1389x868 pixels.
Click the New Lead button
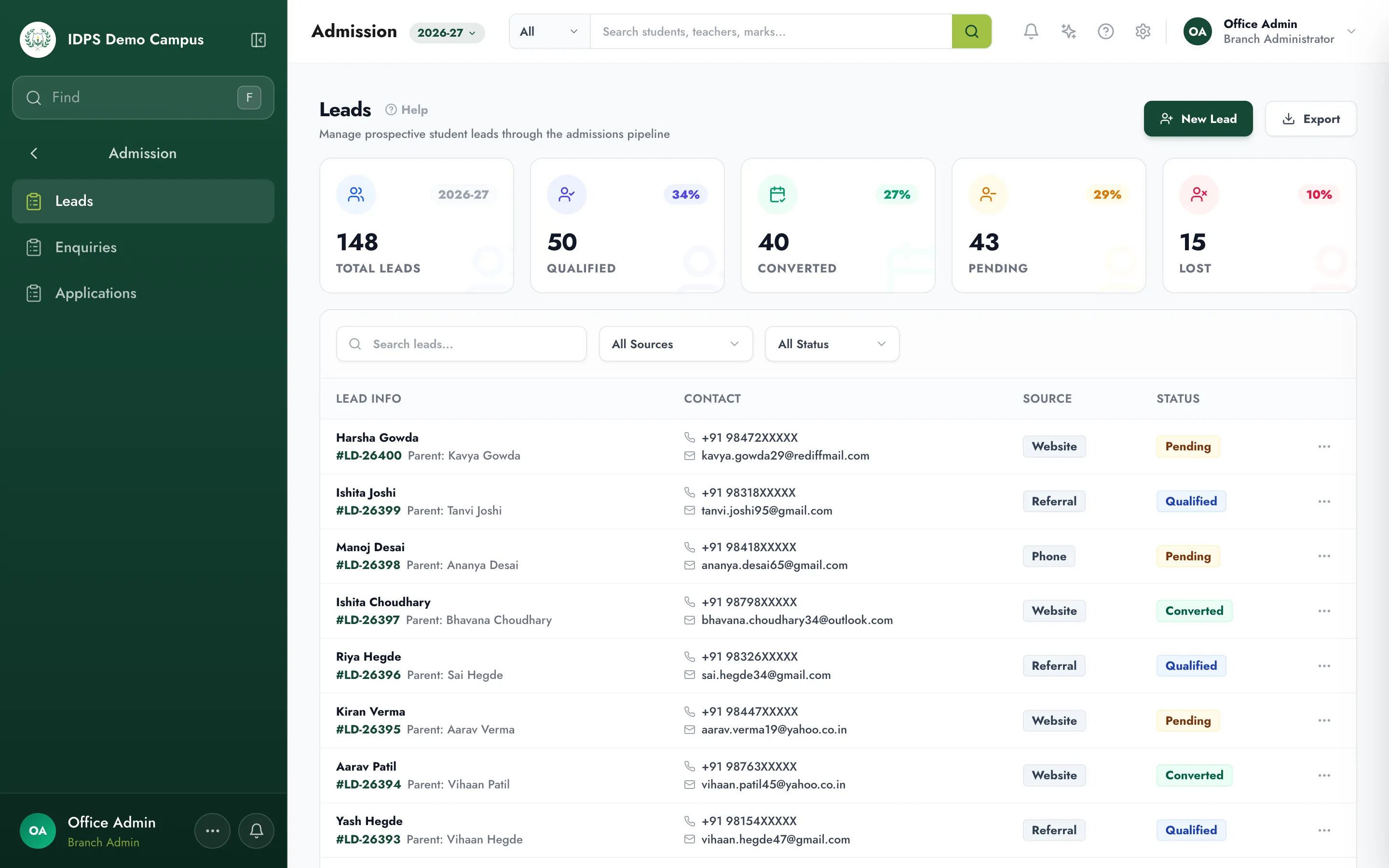(1198, 119)
